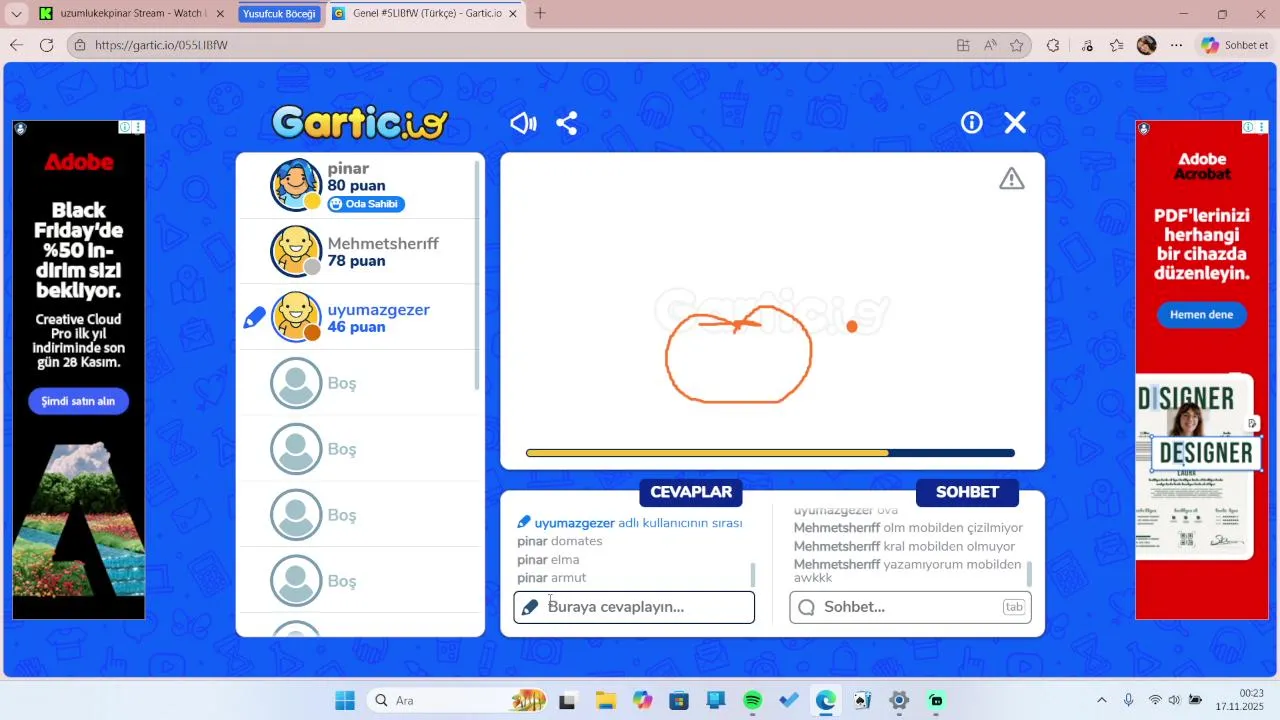Share the room with the share icon

[x=567, y=123]
